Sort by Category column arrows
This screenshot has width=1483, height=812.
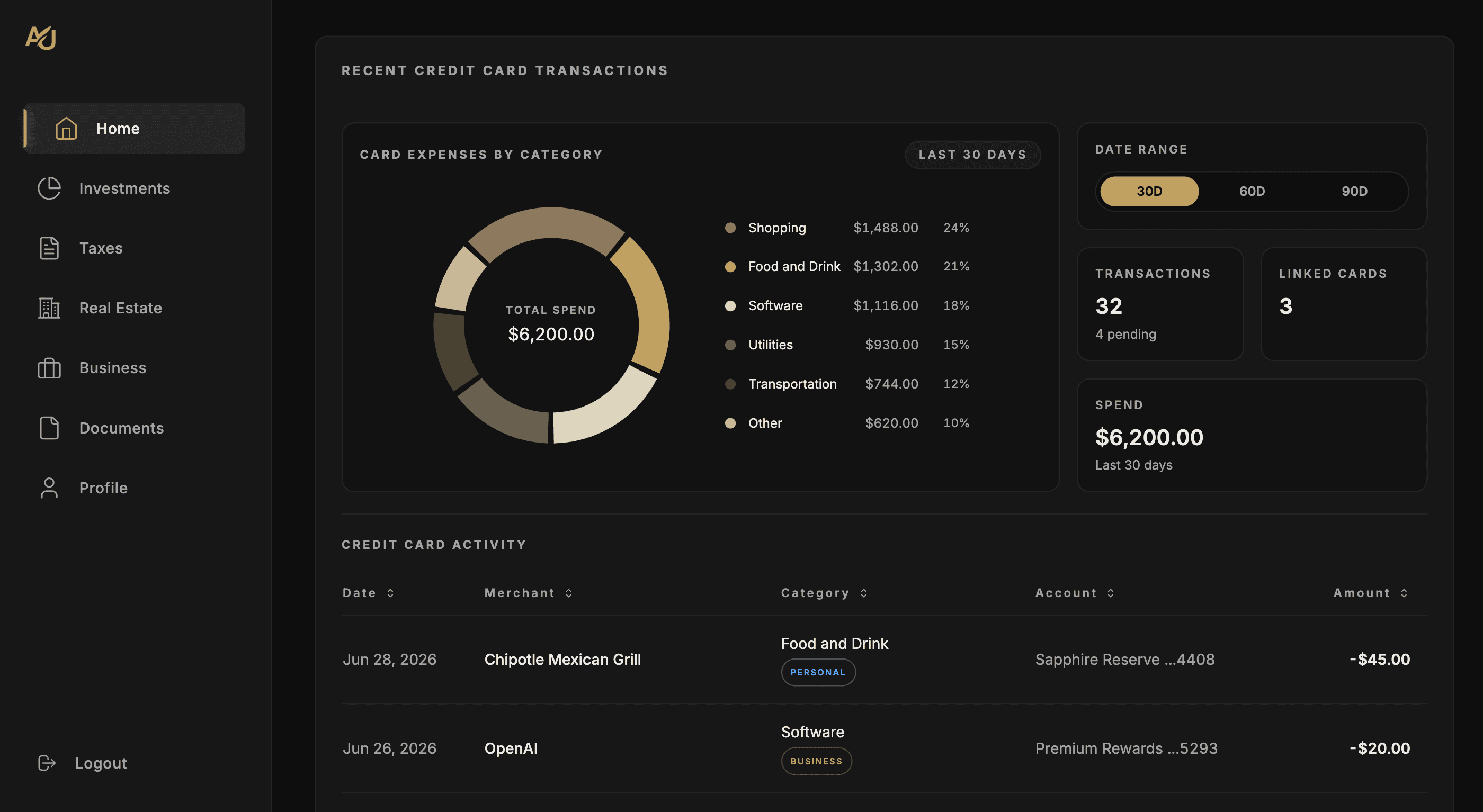[863, 593]
